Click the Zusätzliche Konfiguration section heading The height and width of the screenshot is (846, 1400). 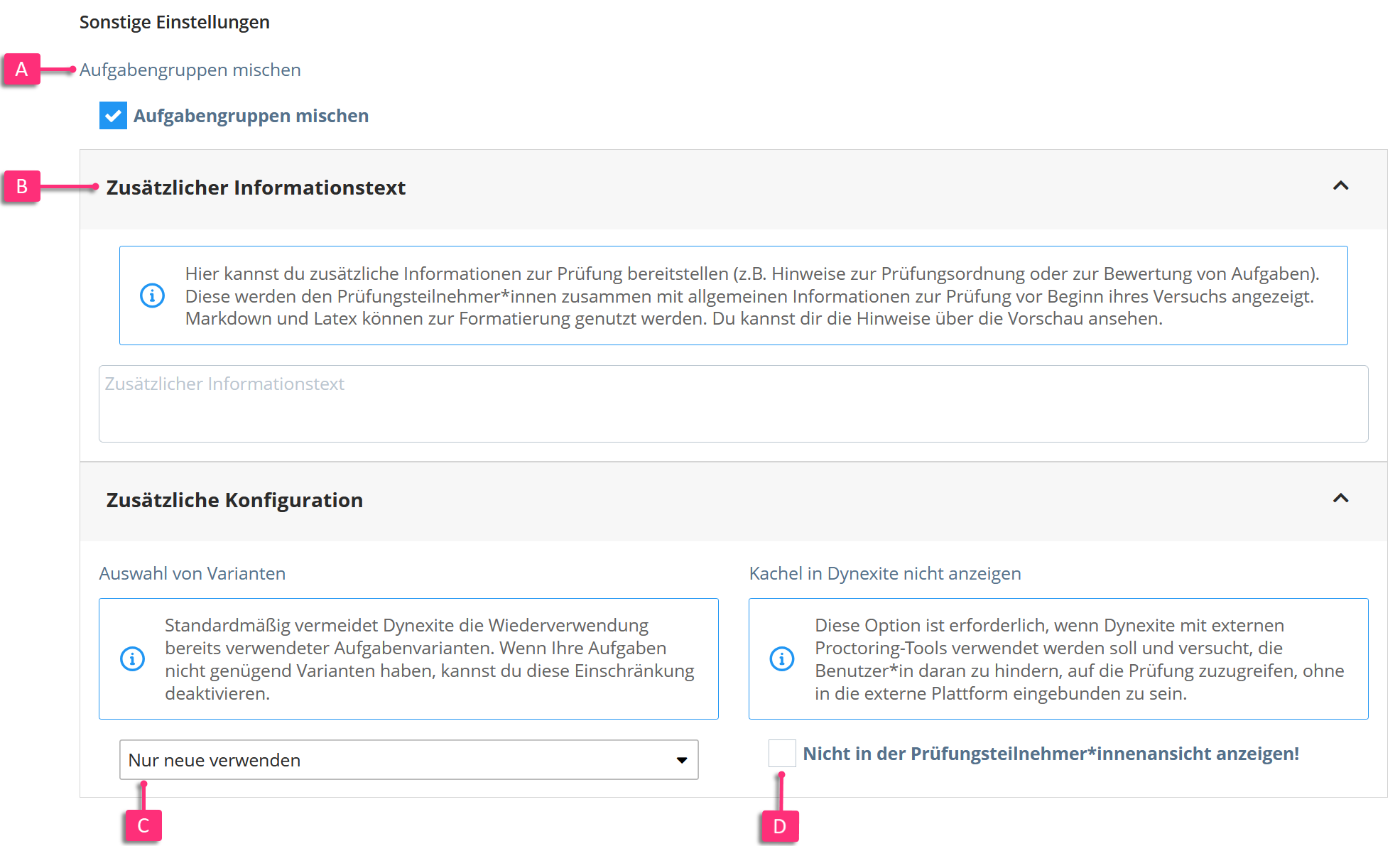[234, 500]
